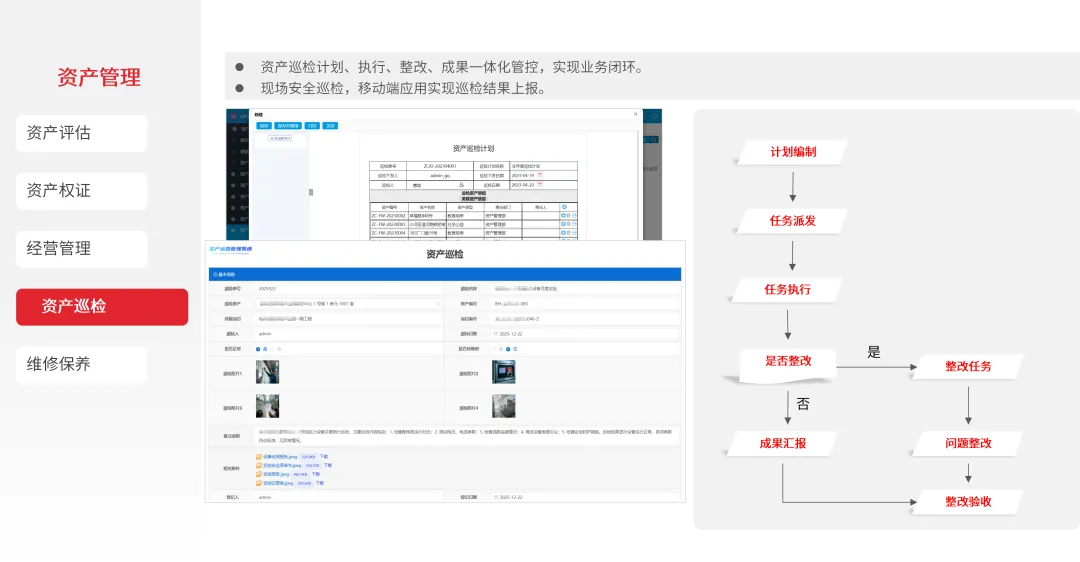This screenshot has width=1080, height=562.
Task: Open inspection photo 4 thumbnail
Action: [x=503, y=406]
